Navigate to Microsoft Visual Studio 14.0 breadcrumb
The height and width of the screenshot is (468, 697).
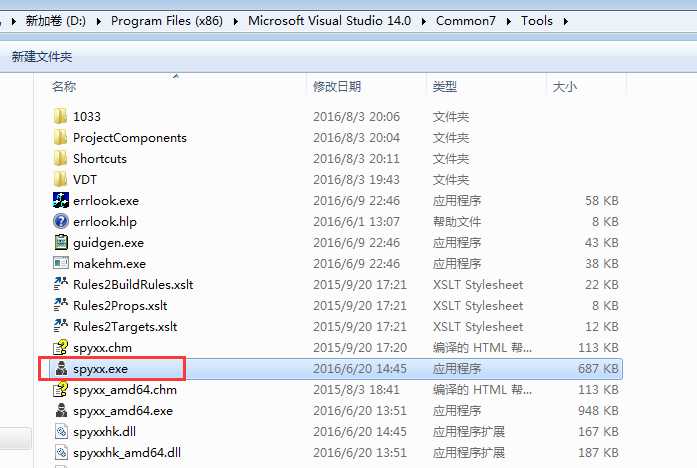pyautogui.click(x=329, y=21)
